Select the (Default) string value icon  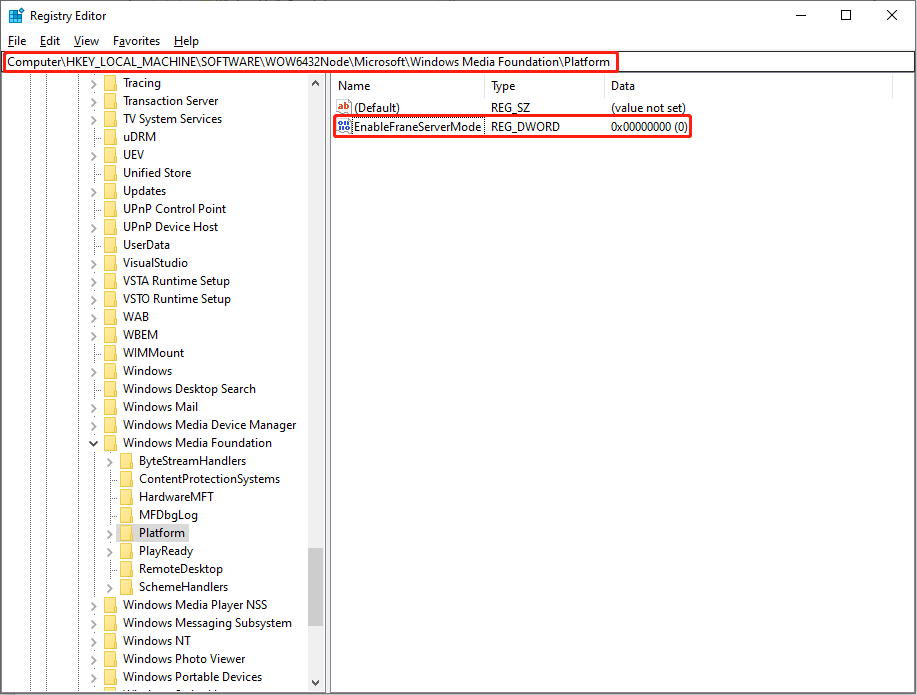[x=344, y=108]
